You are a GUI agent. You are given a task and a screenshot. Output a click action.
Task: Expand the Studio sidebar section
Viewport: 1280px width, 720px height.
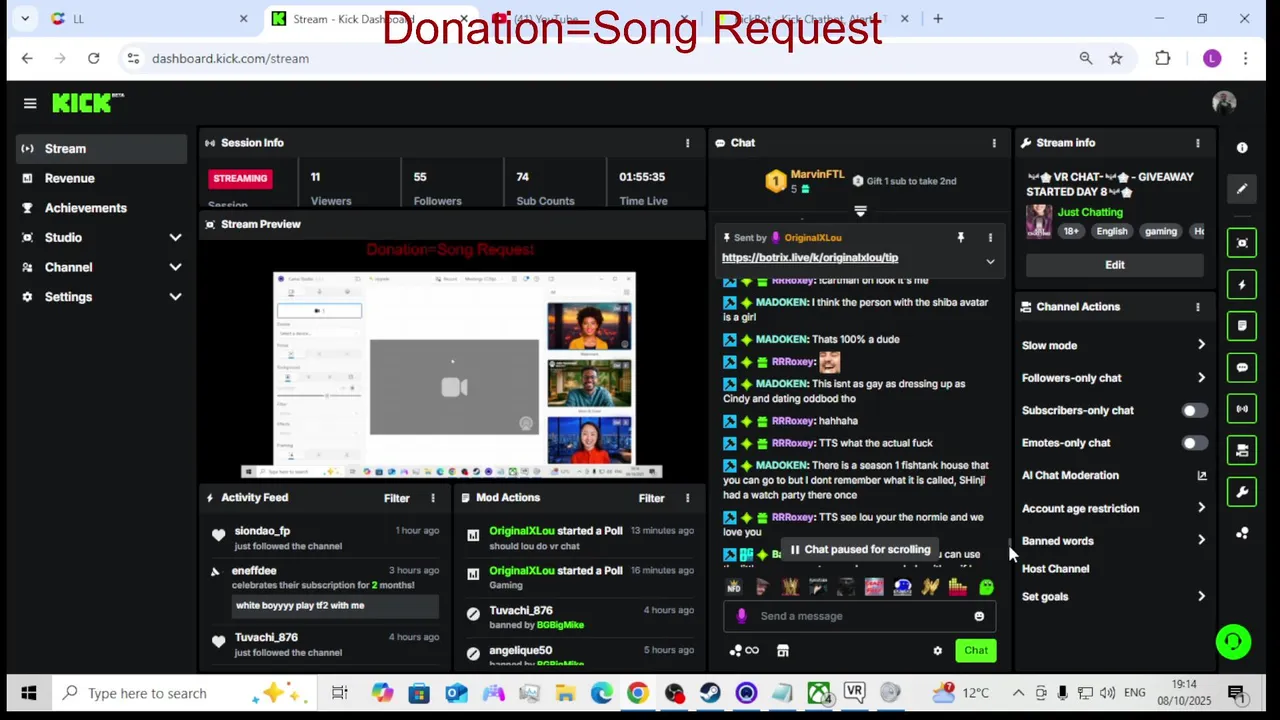click(x=175, y=238)
